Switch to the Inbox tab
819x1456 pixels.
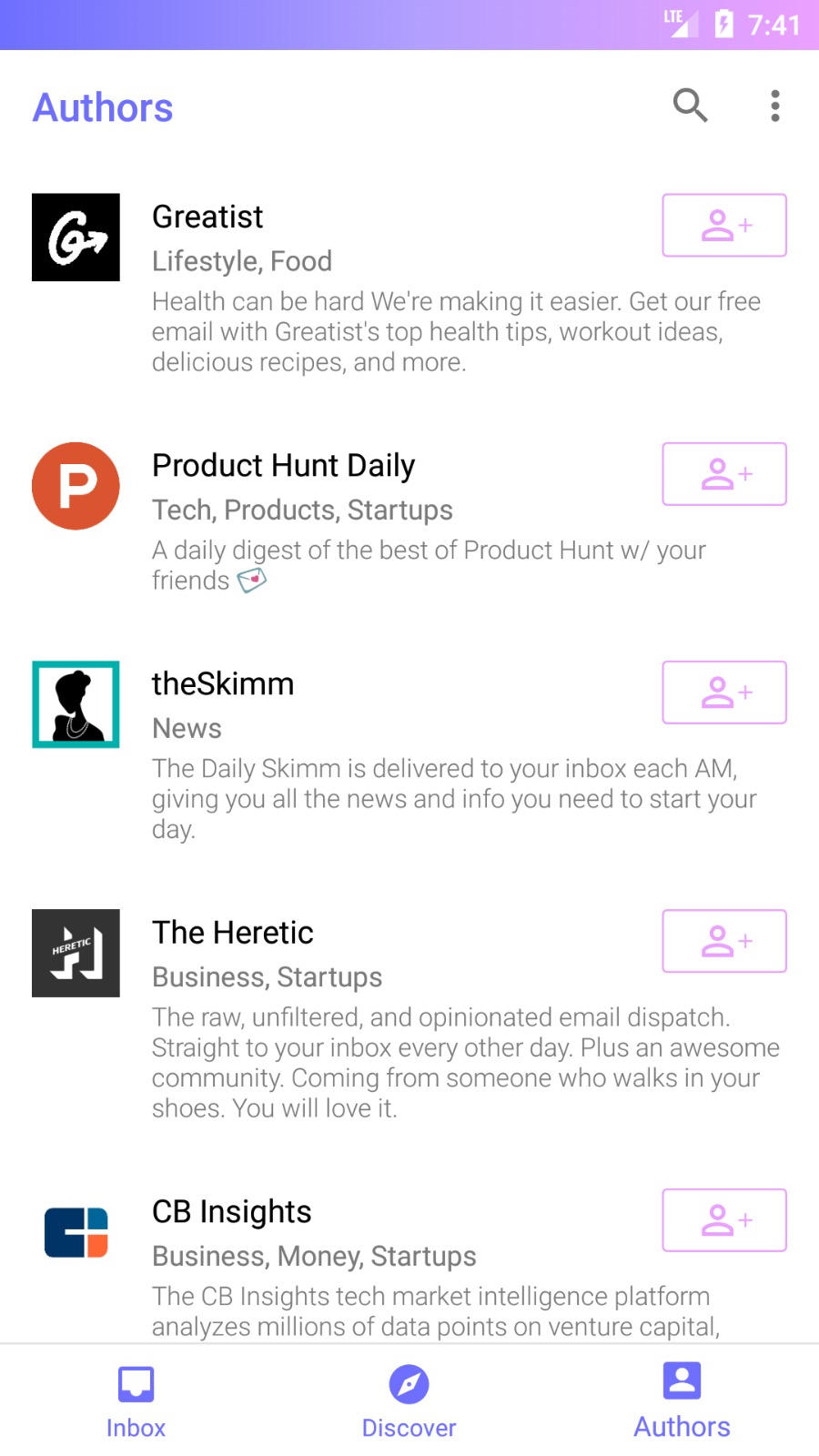(x=136, y=1401)
